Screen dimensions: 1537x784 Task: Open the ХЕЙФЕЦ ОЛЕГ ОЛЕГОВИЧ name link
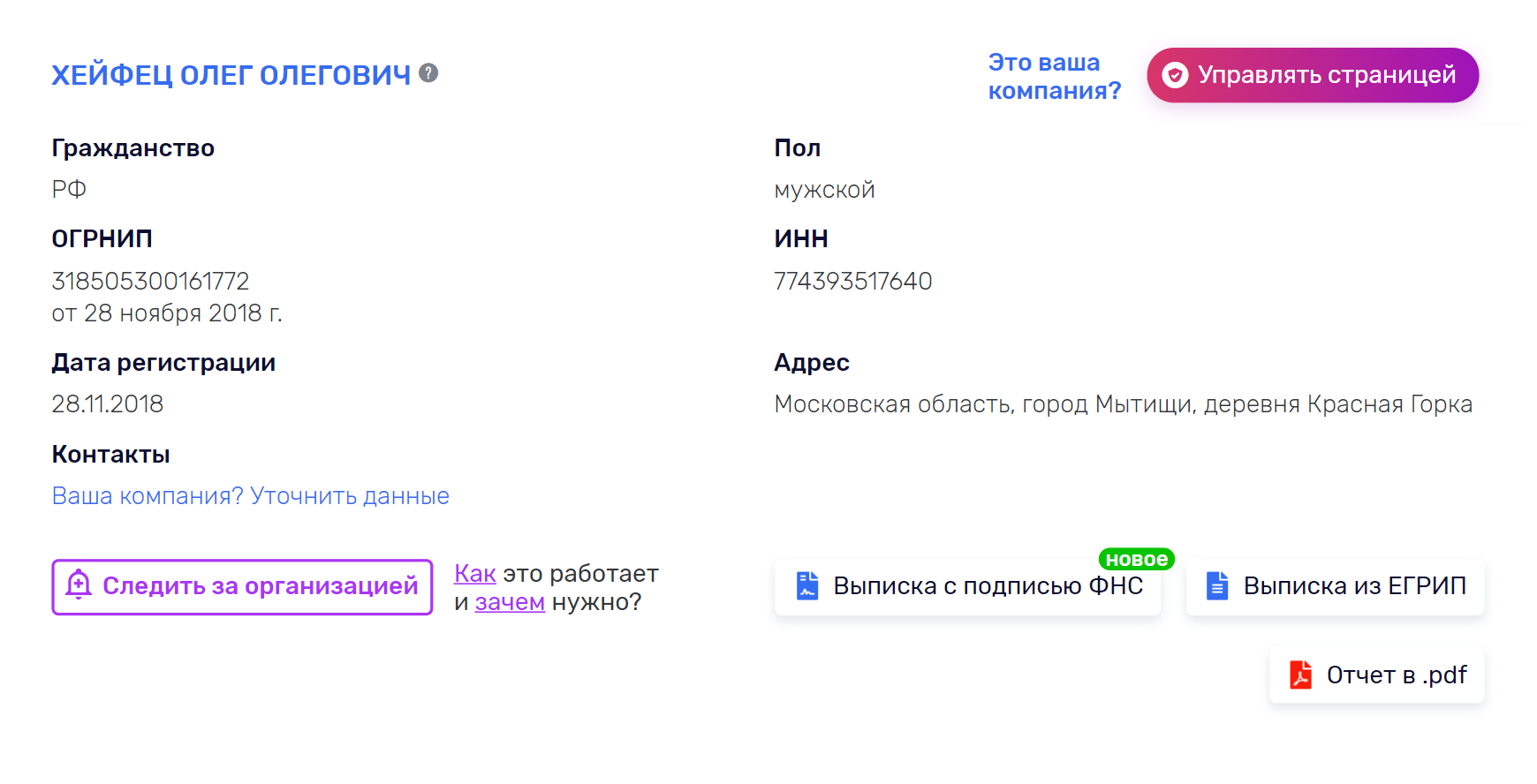tap(231, 75)
